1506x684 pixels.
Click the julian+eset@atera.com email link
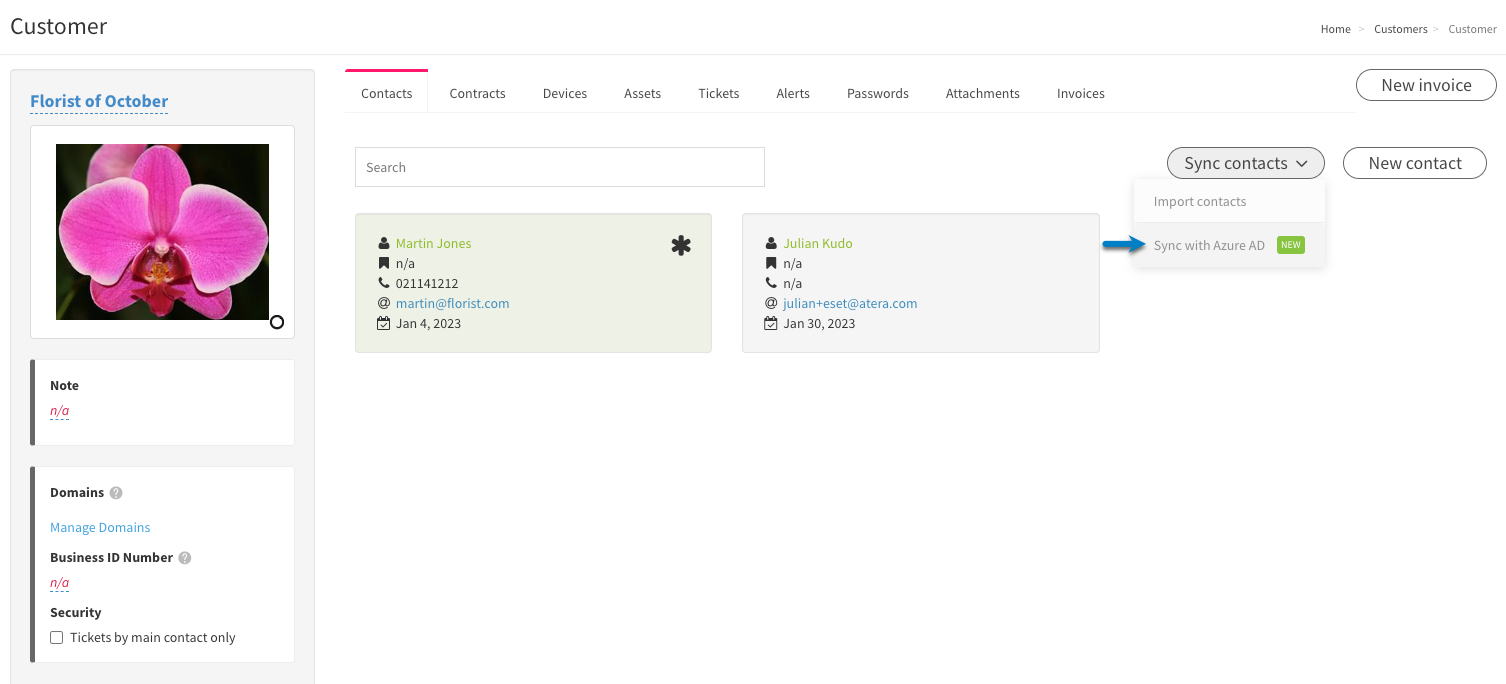coord(850,303)
